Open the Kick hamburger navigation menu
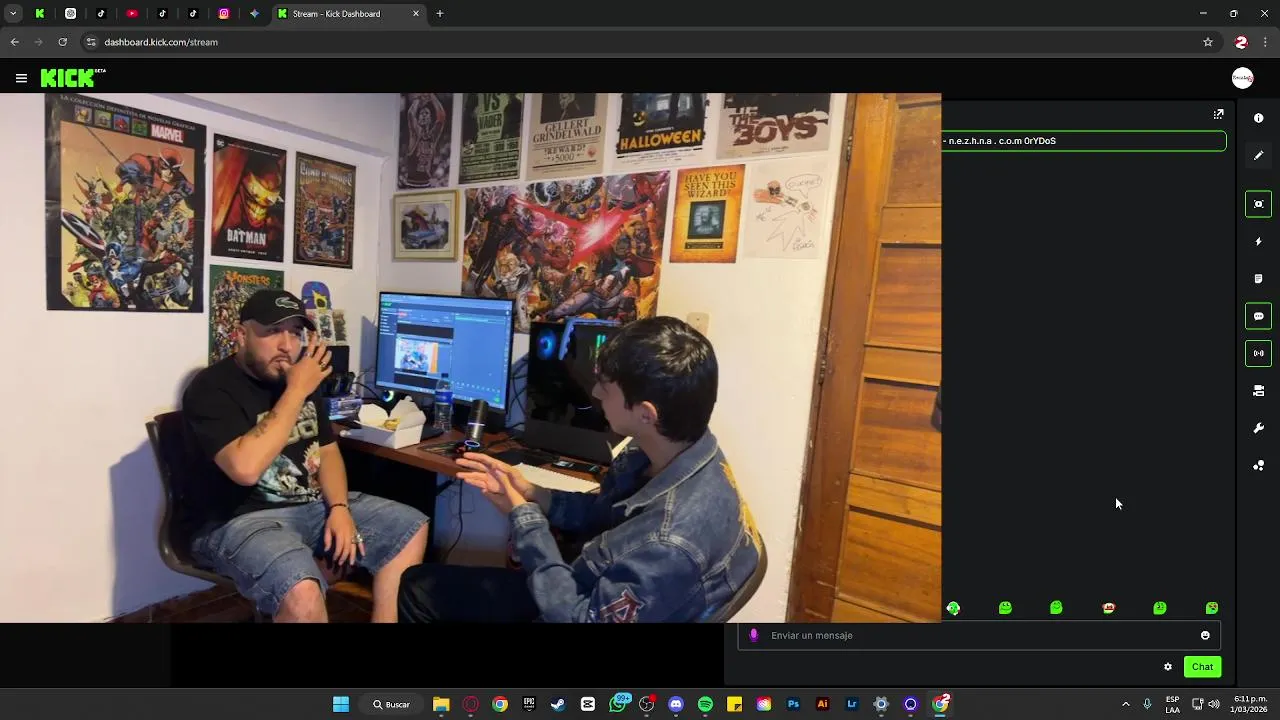1280x720 pixels. (x=21, y=78)
